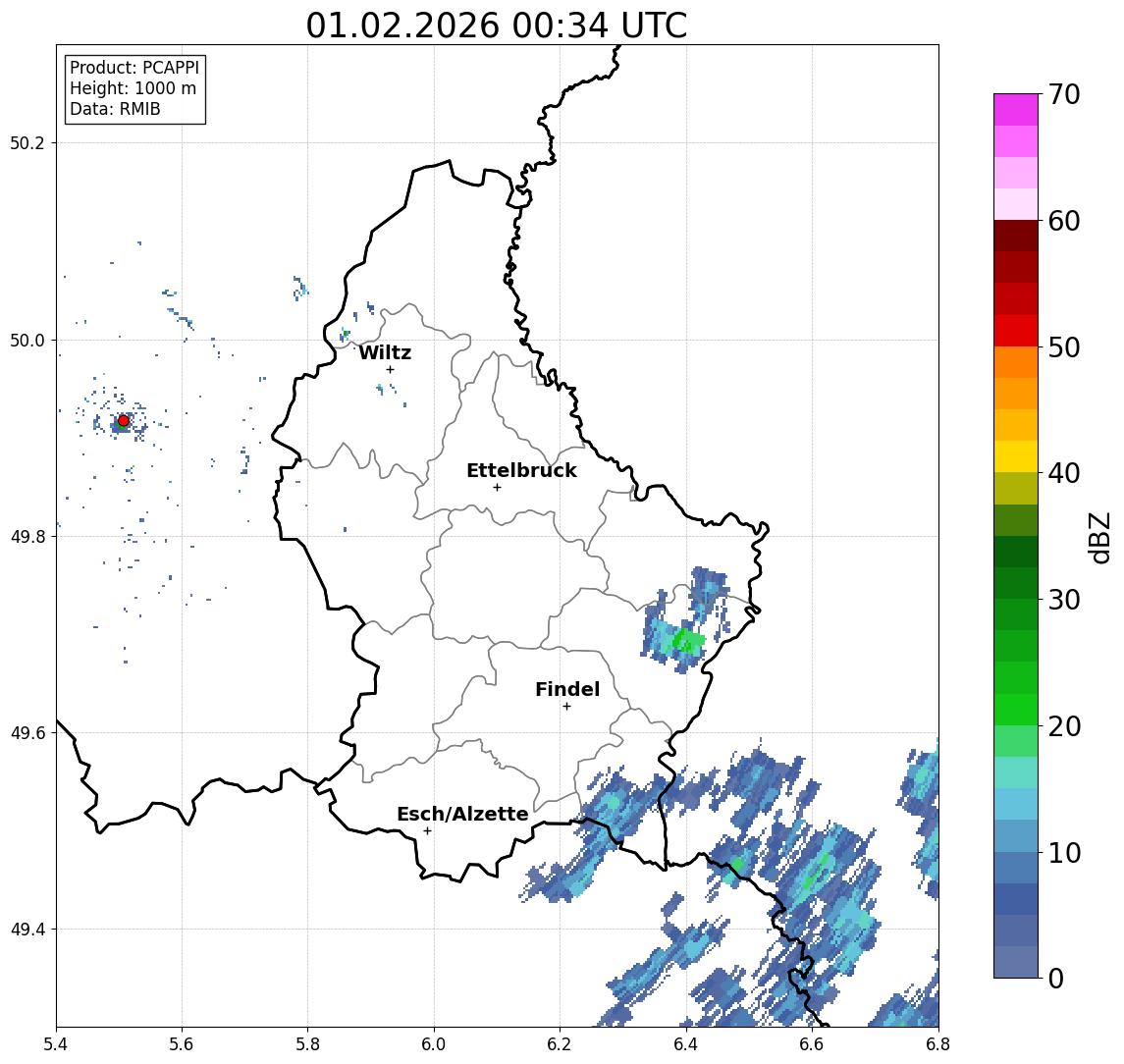1124x1064 pixels.
Task: Click latitude axis label 49.8
Action: pyautogui.click(x=27, y=536)
